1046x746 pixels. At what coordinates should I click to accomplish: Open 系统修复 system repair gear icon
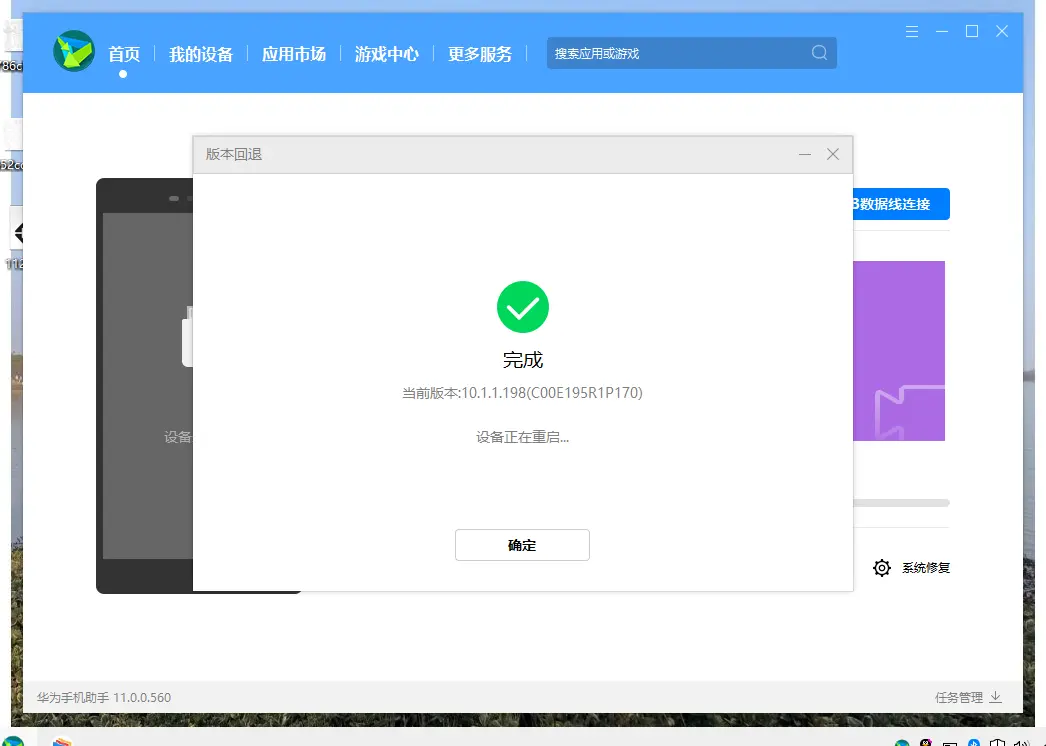click(881, 567)
